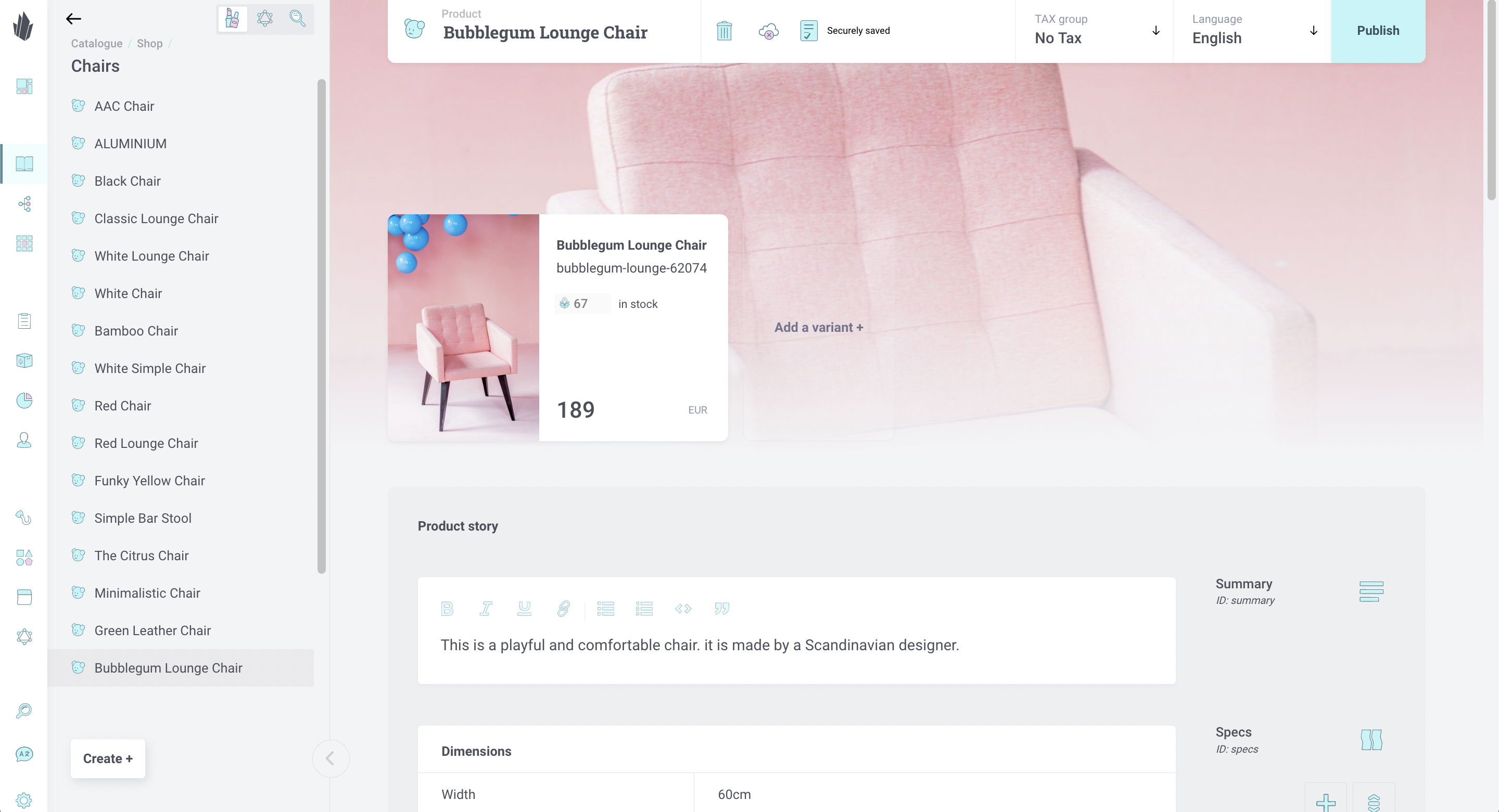The height and width of the screenshot is (812, 1499).
Task: Click the cloud unpublish icon
Action: (768, 31)
